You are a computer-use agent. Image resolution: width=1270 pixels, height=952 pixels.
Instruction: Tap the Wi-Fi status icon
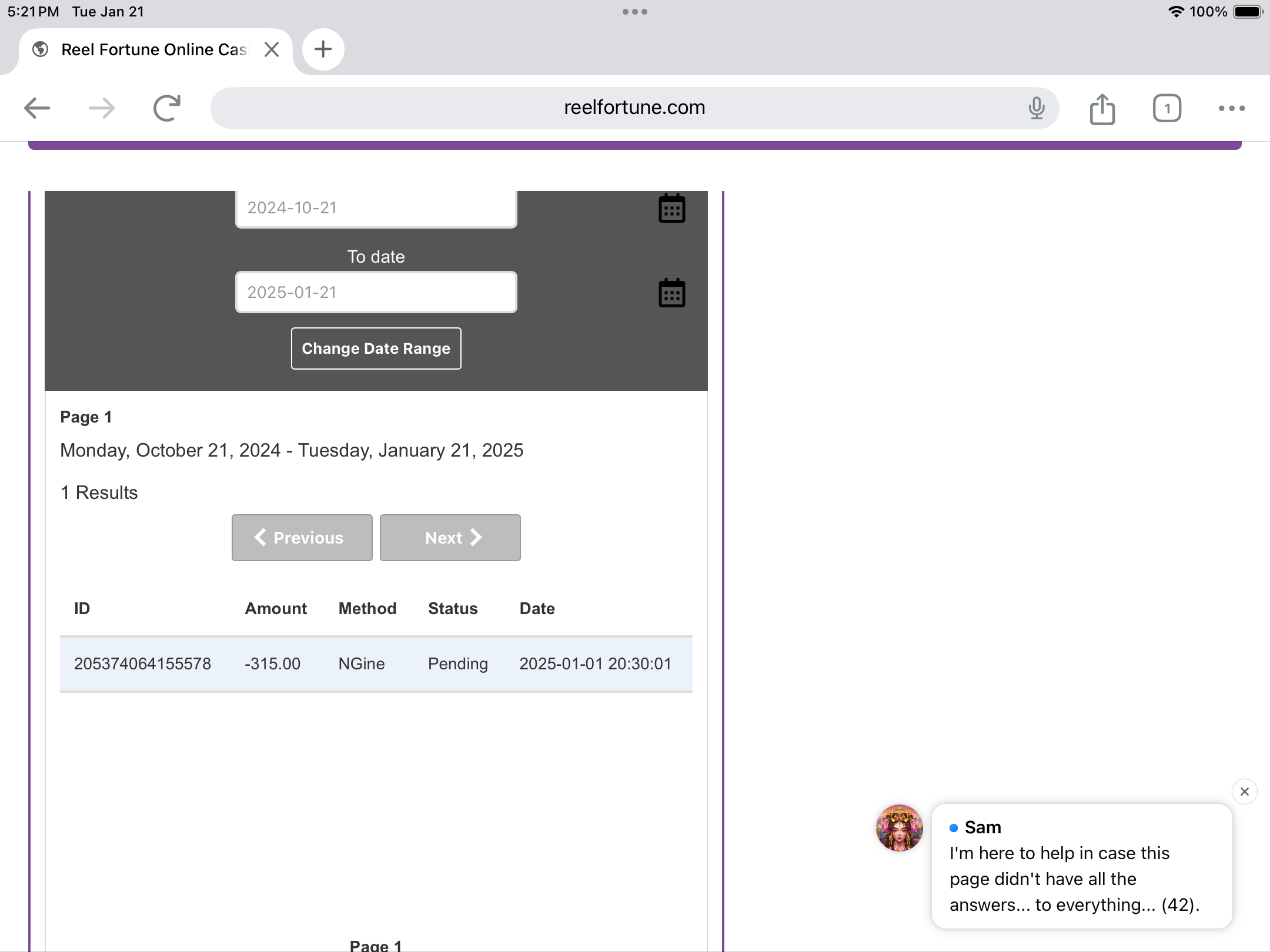click(1176, 12)
